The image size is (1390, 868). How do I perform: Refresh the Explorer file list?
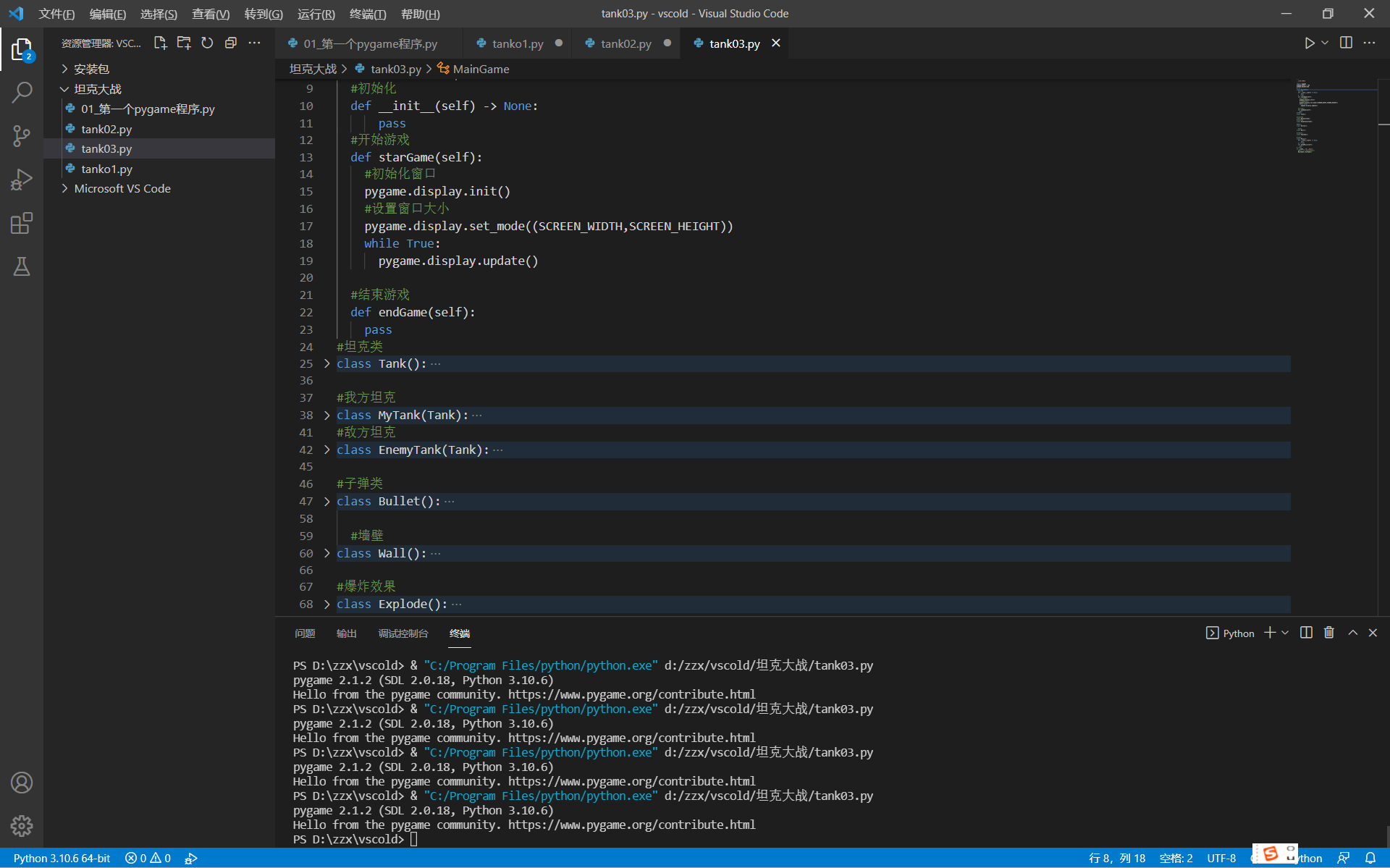[207, 43]
